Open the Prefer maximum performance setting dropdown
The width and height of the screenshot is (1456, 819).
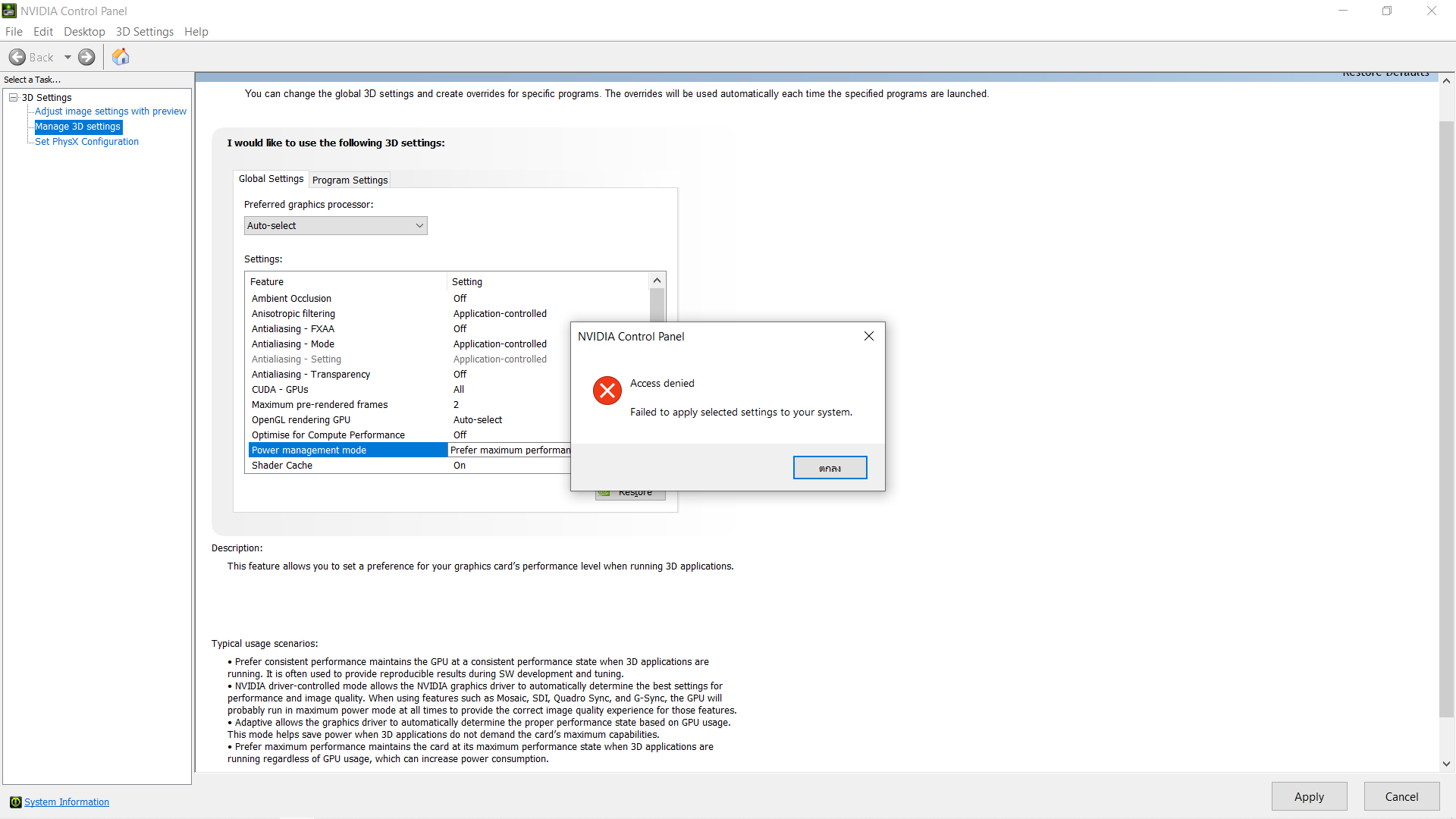coord(510,450)
